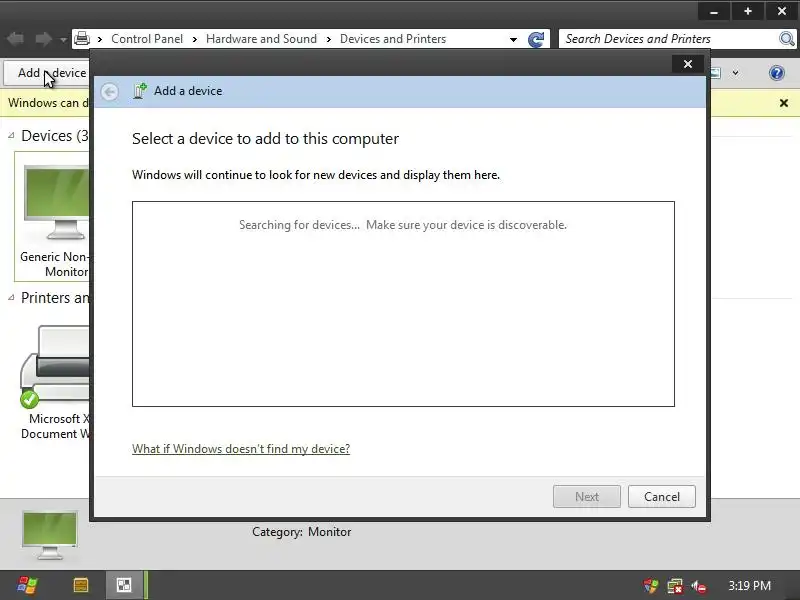Open the Windows Start button
Screen dimensions: 800x600
[x=27, y=585]
